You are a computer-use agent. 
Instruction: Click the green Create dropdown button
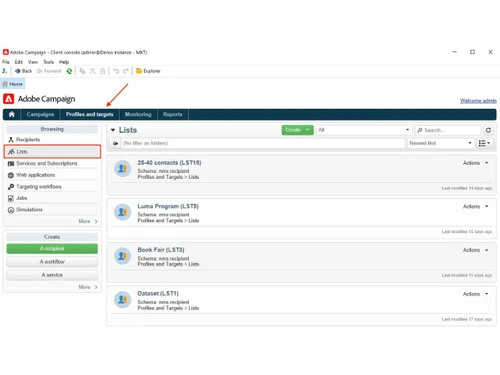(x=297, y=130)
